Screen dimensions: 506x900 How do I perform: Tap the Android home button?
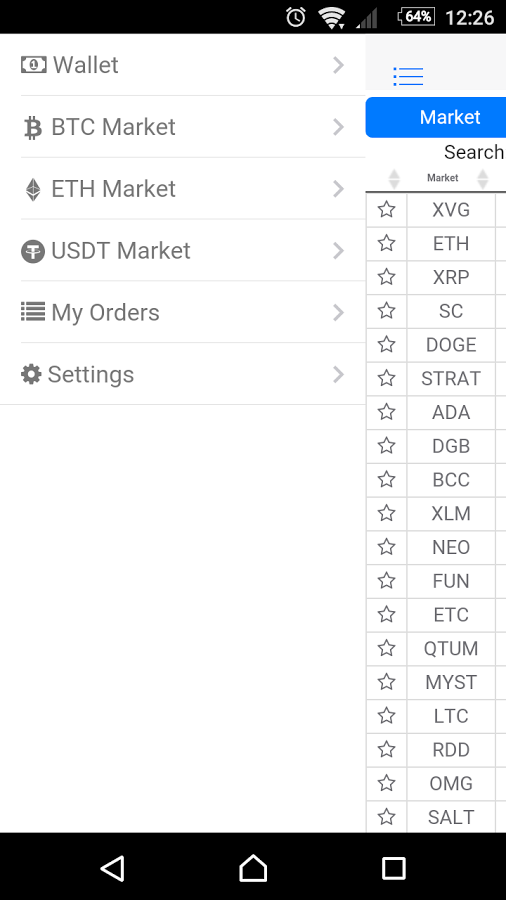[x=253, y=868]
